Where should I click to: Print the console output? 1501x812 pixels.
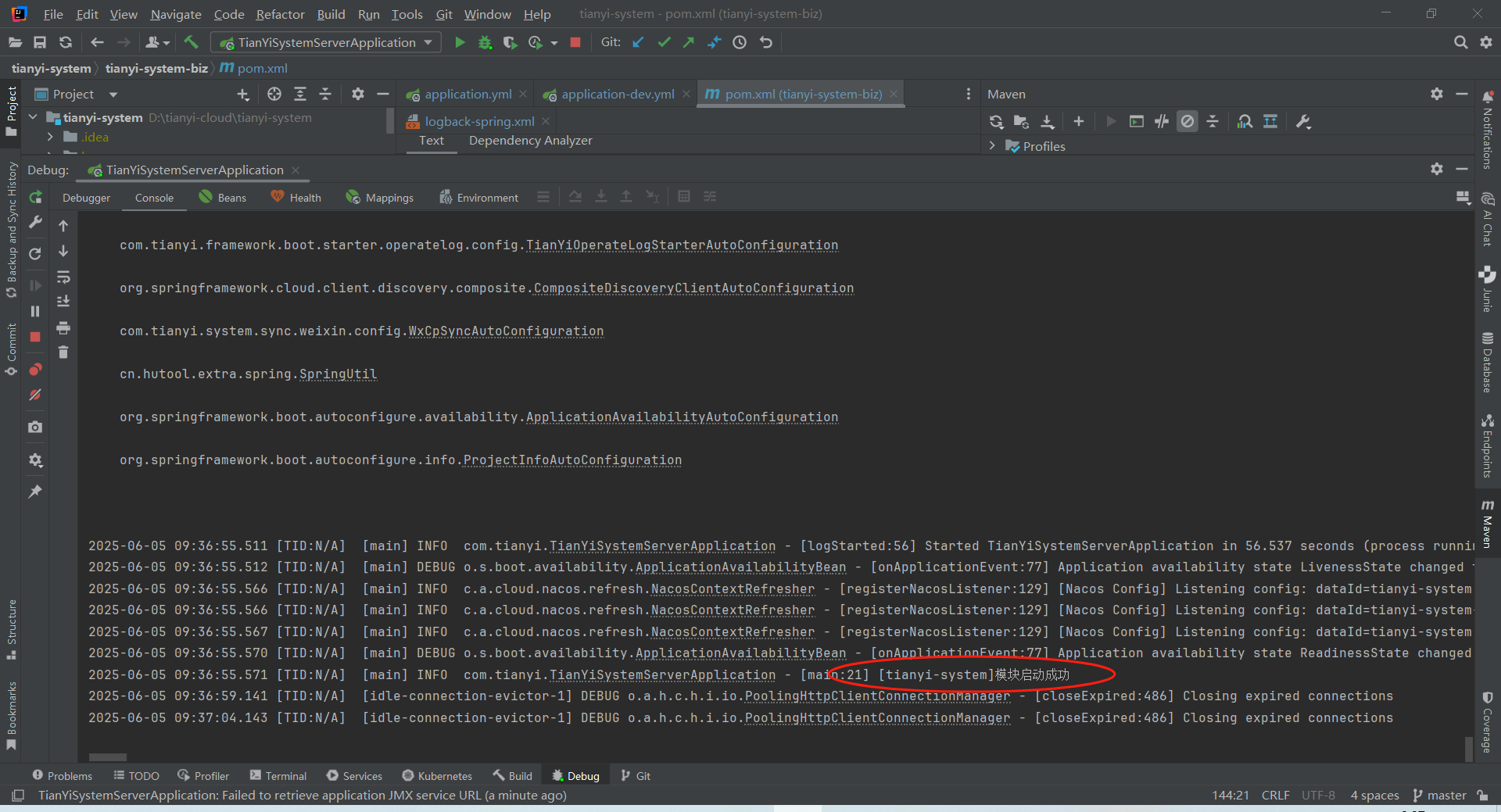point(63,327)
